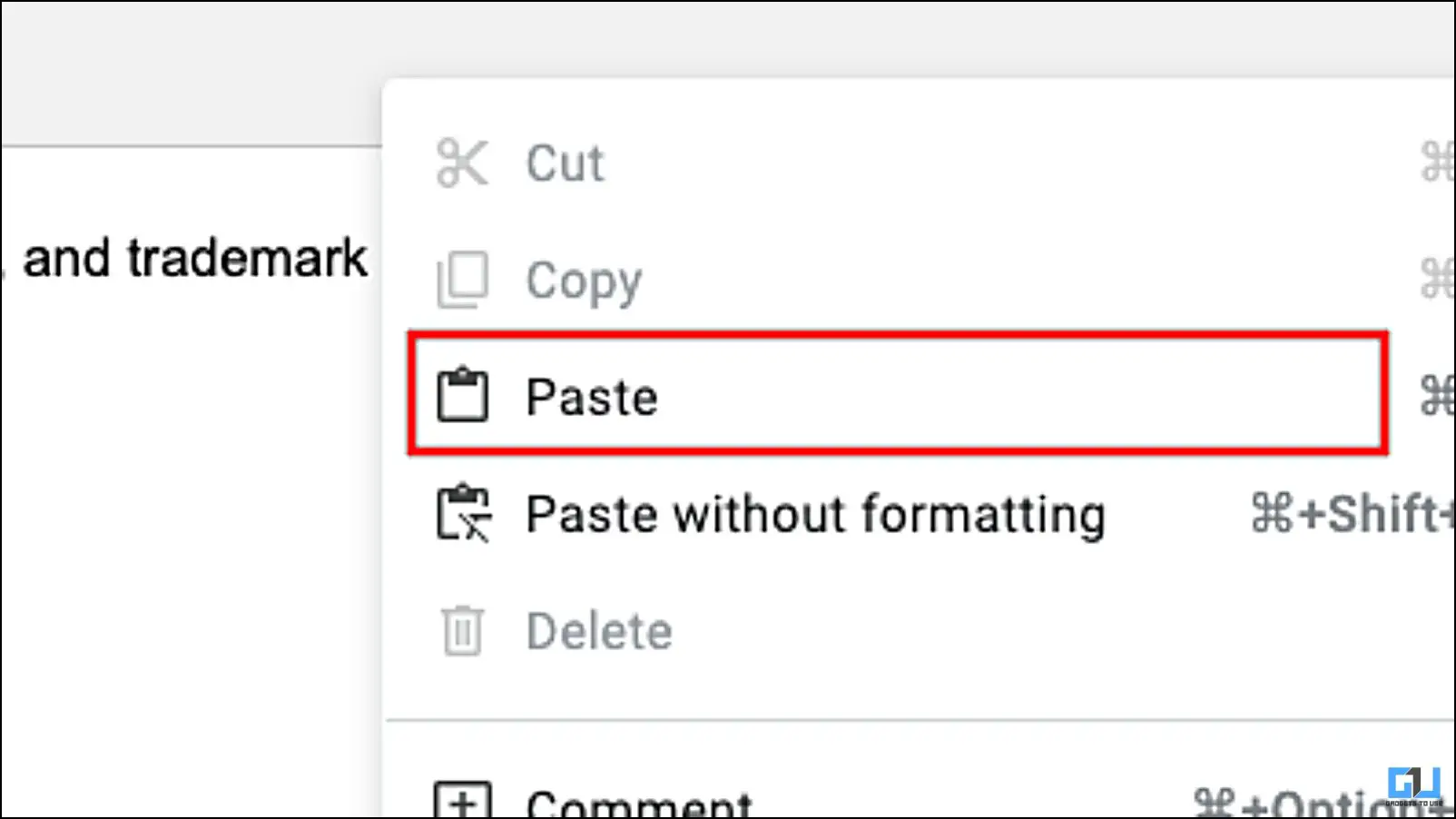Click the Paste without formatting clipboard icon

[464, 513]
